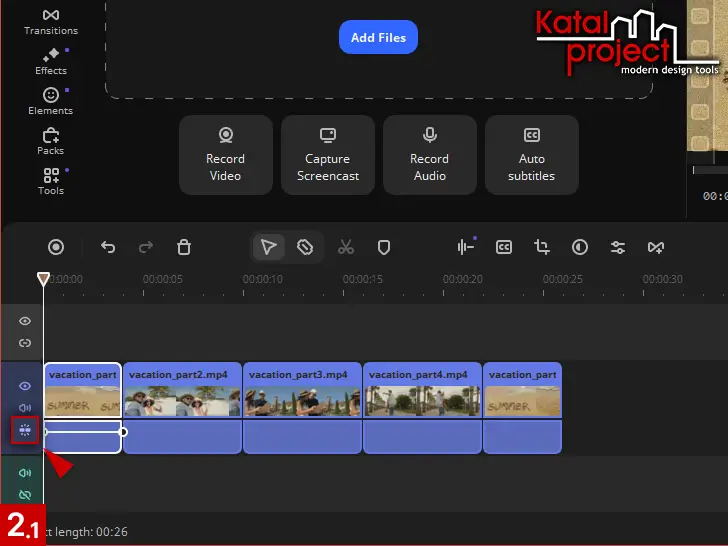Open the Elements tab
728x546 pixels.
50,102
